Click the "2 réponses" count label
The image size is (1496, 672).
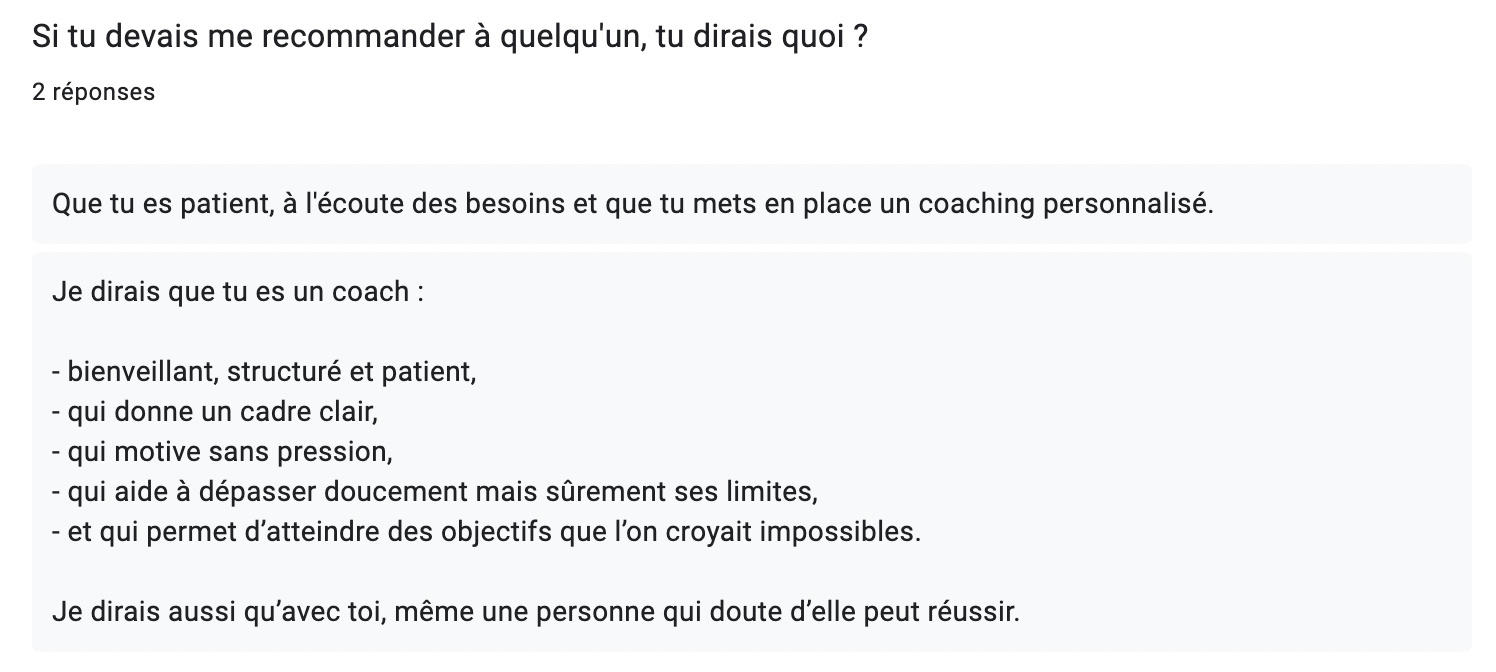(93, 92)
